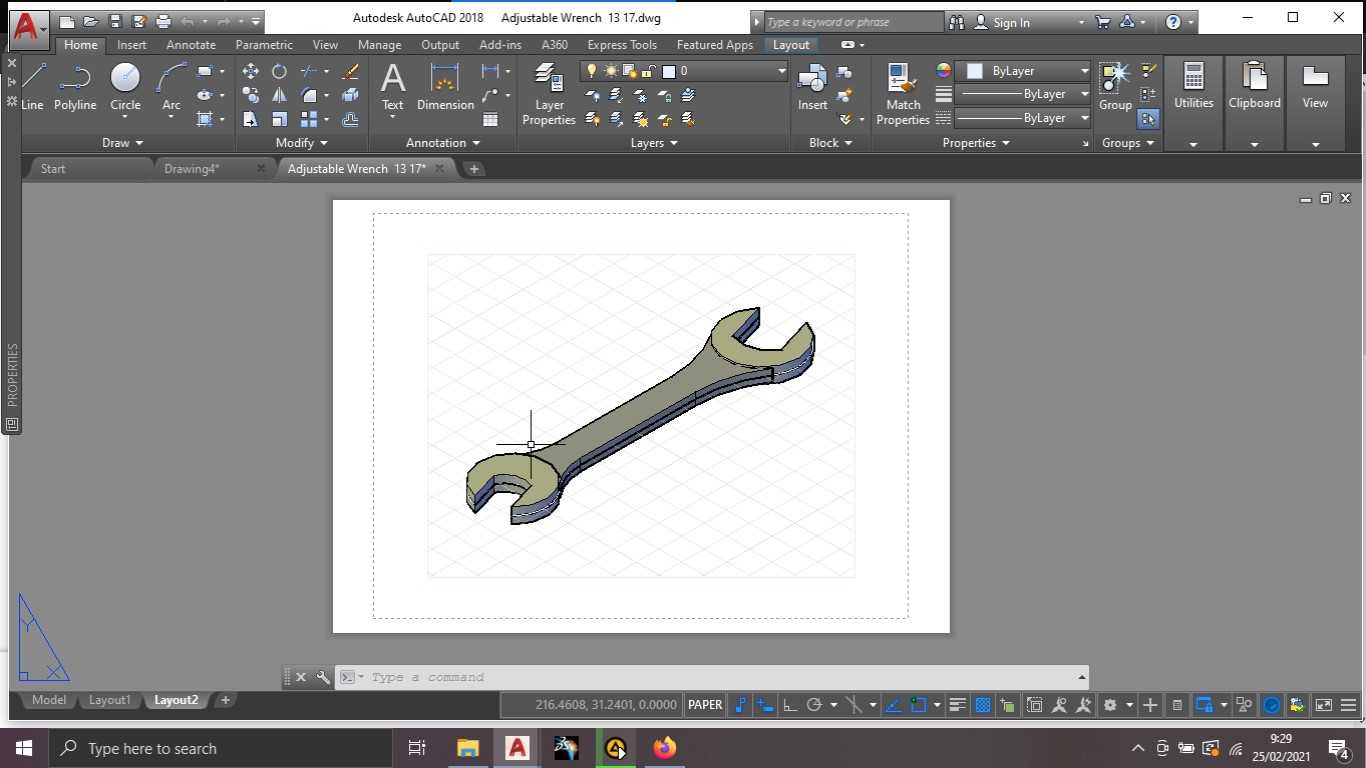Click the Insert block icon
This screenshot has width=1366, height=768.
coord(812,86)
